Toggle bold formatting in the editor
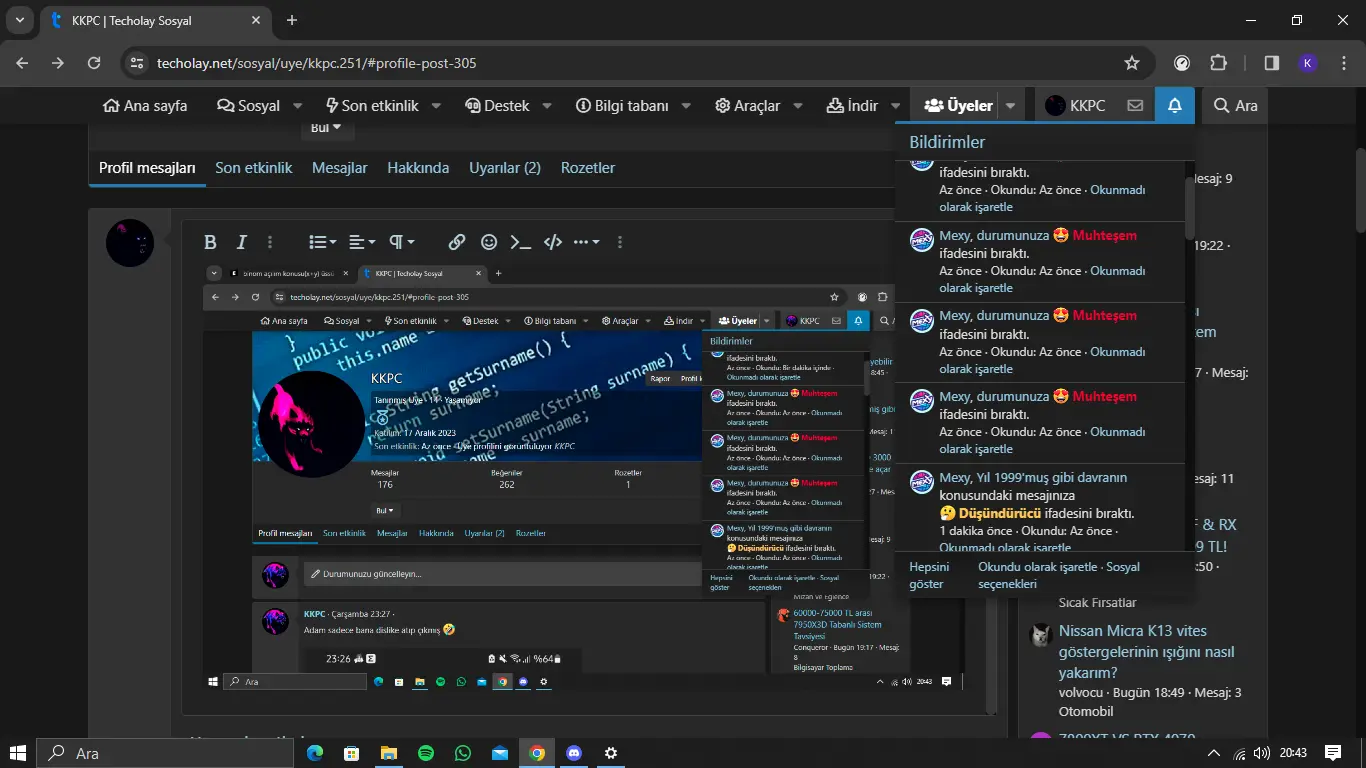The width and height of the screenshot is (1366, 768). [210, 242]
